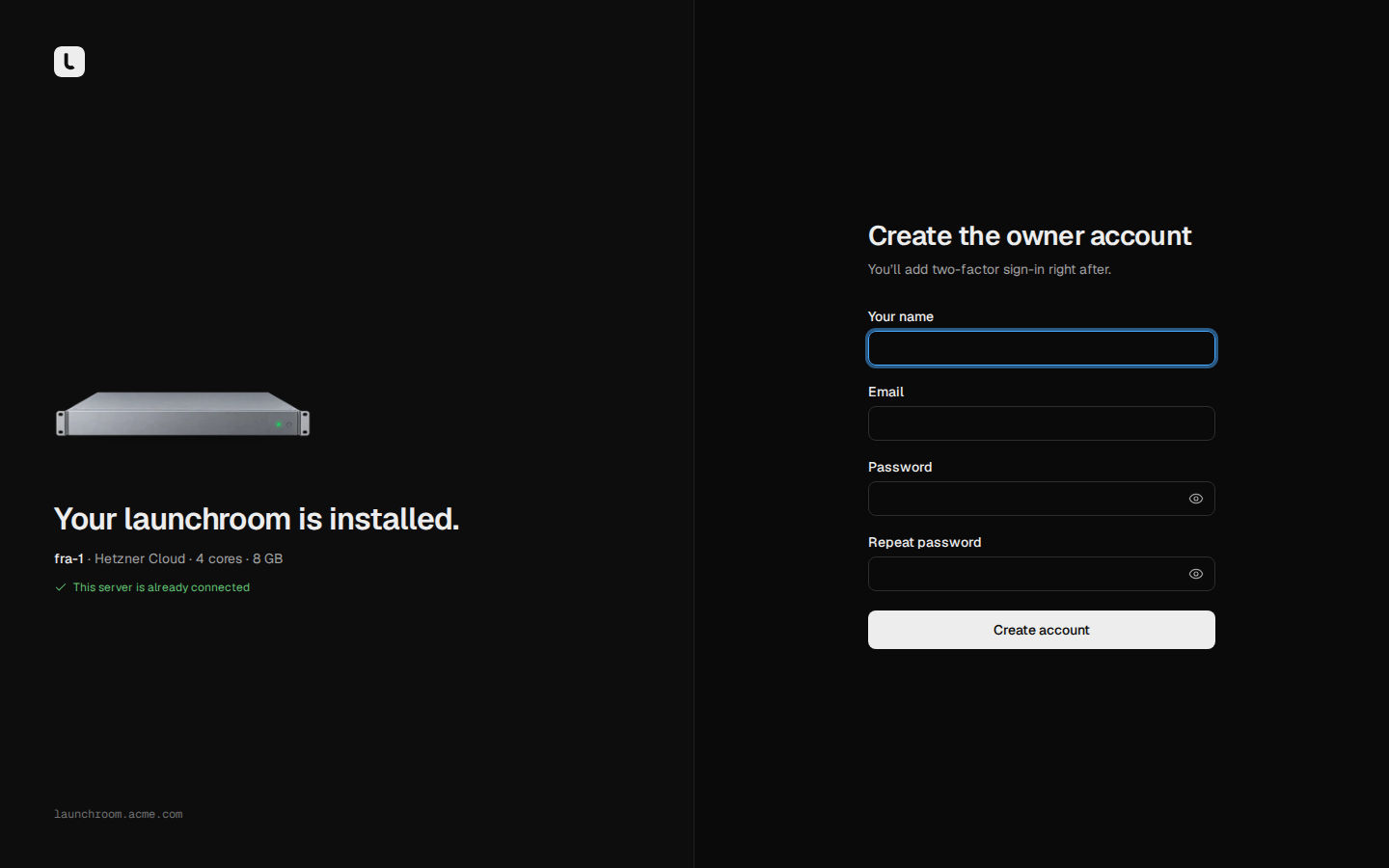Click the Create account button
The height and width of the screenshot is (868, 1389).
click(1042, 630)
